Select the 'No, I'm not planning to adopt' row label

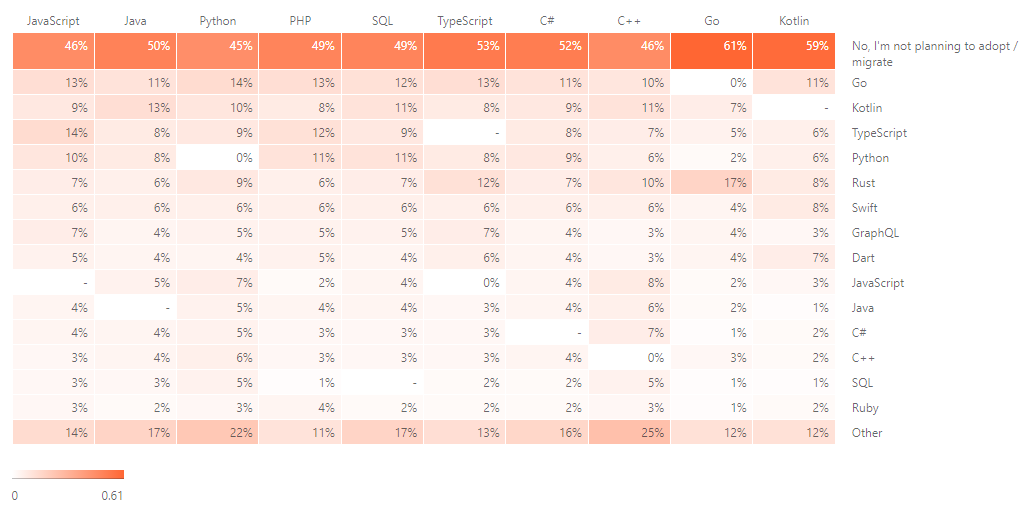[934, 54]
